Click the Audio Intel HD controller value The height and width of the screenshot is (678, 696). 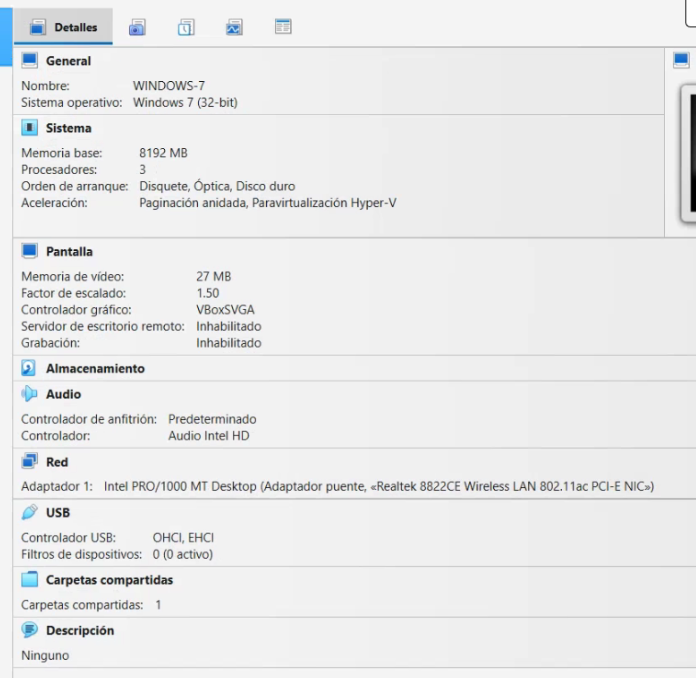pos(209,436)
